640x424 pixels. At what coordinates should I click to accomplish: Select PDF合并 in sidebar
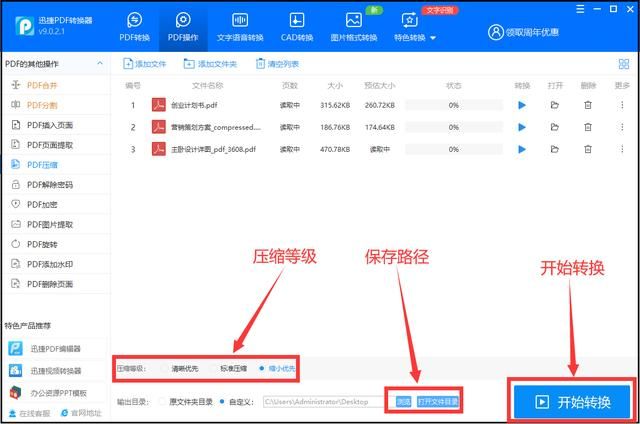point(56,85)
